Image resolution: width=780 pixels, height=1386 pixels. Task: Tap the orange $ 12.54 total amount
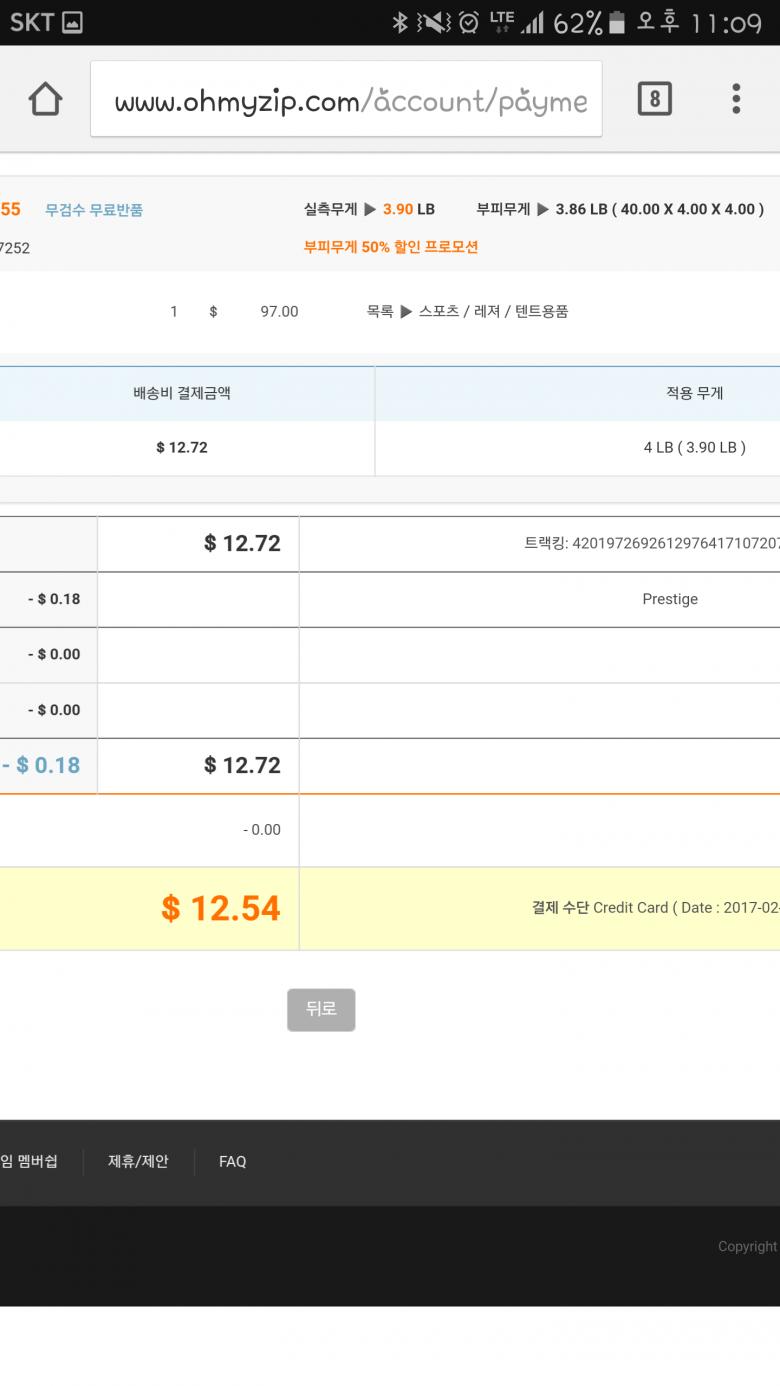(x=220, y=908)
